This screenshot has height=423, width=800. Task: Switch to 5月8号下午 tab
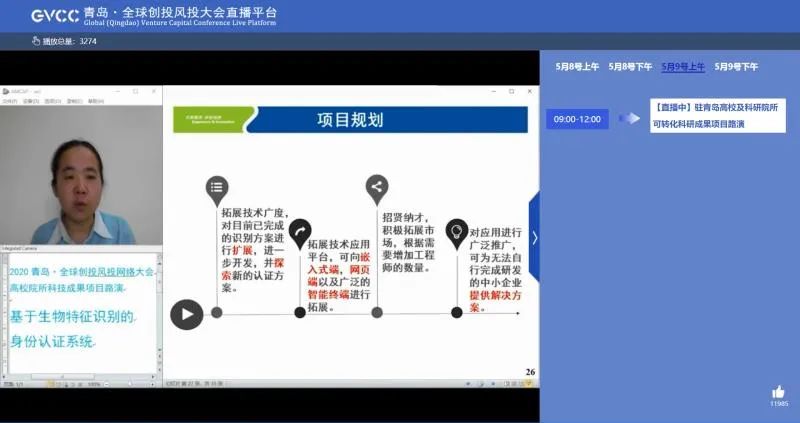[630, 67]
